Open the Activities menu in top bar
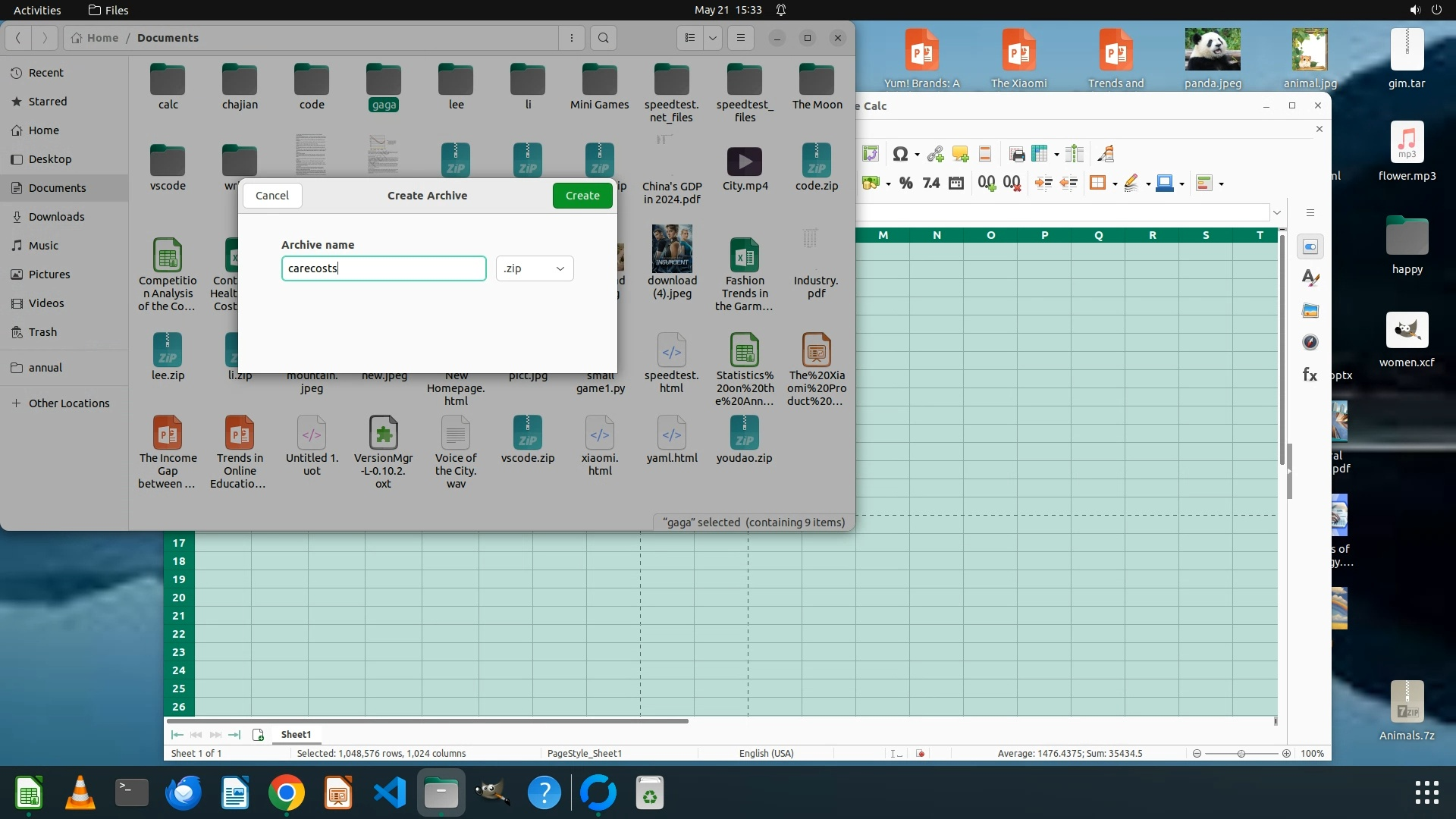Screen dimensions: 1456x819 pyautogui.click(x=37, y=10)
